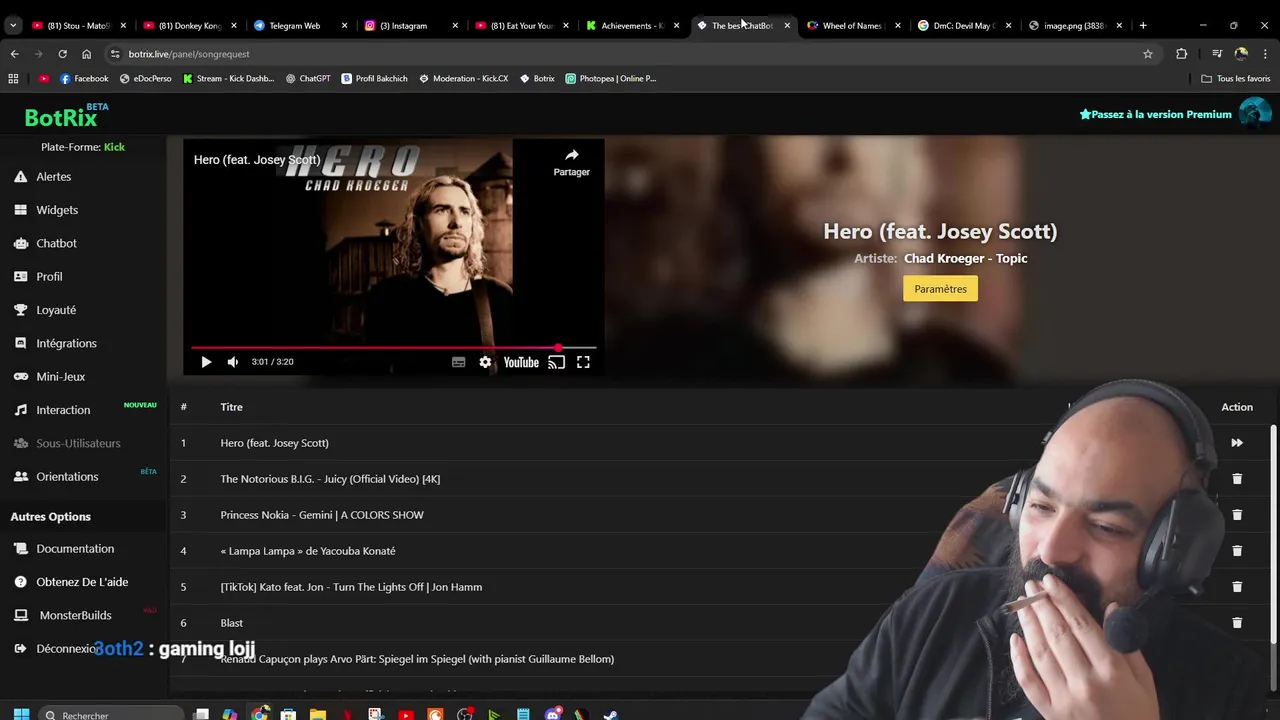The image size is (1280, 720).
Task: Open Steam from the taskbar
Action: coord(610,715)
